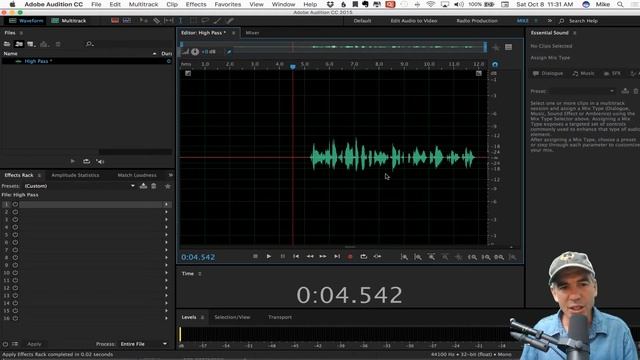Pause playback in the transport bar
The height and width of the screenshot is (360, 640).
pos(282,256)
